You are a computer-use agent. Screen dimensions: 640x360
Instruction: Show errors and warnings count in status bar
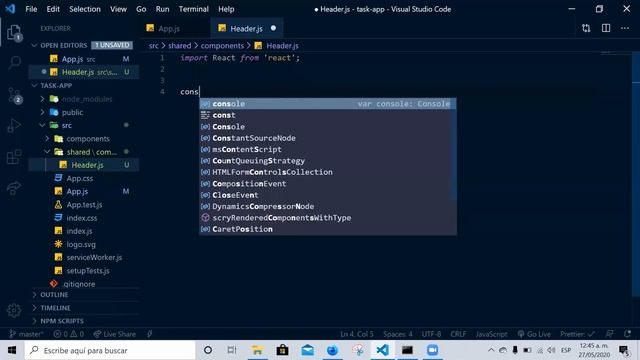[x=69, y=334]
